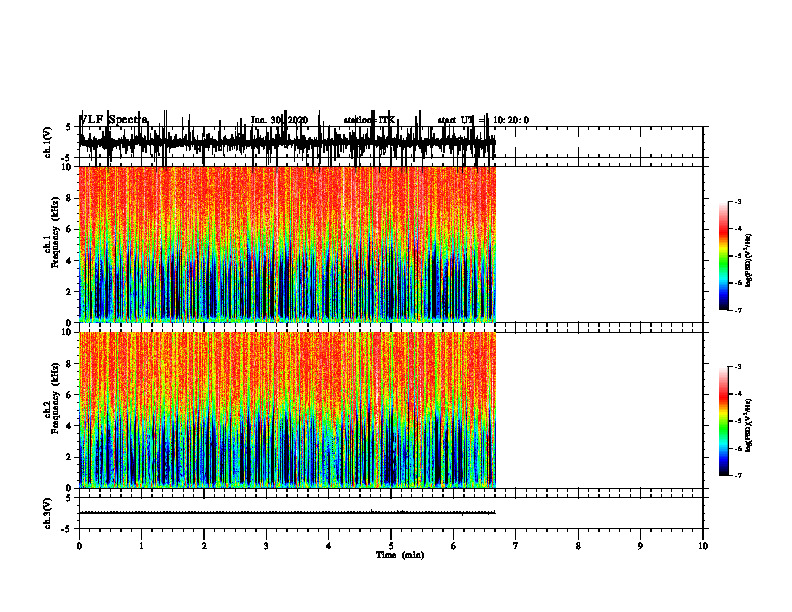The width and height of the screenshot is (792, 612).
Task: Click the '10' kHz tick on ch.1 spectrogram
Action: 68,167
